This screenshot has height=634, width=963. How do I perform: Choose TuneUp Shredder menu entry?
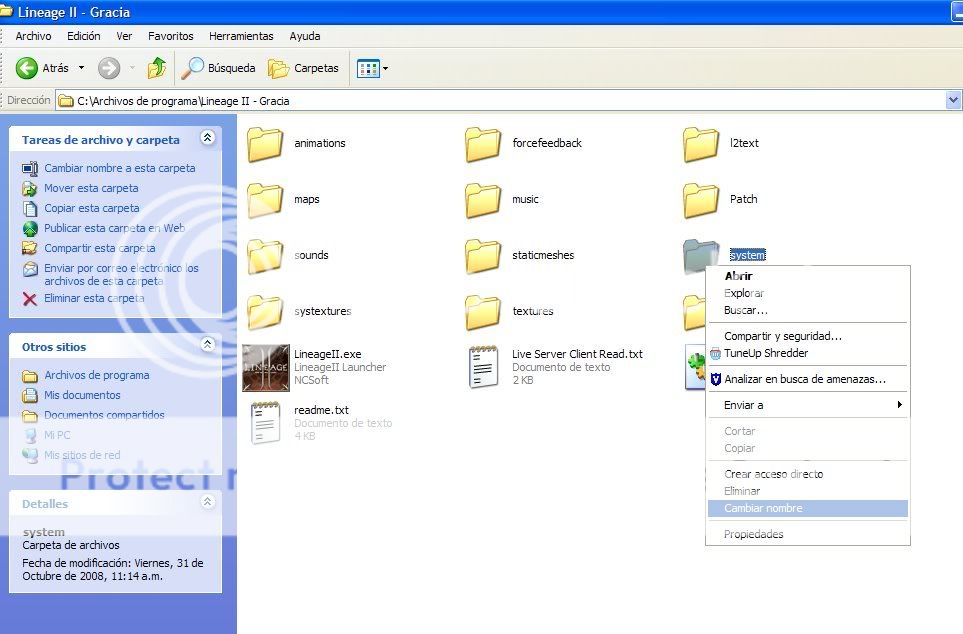click(808, 353)
